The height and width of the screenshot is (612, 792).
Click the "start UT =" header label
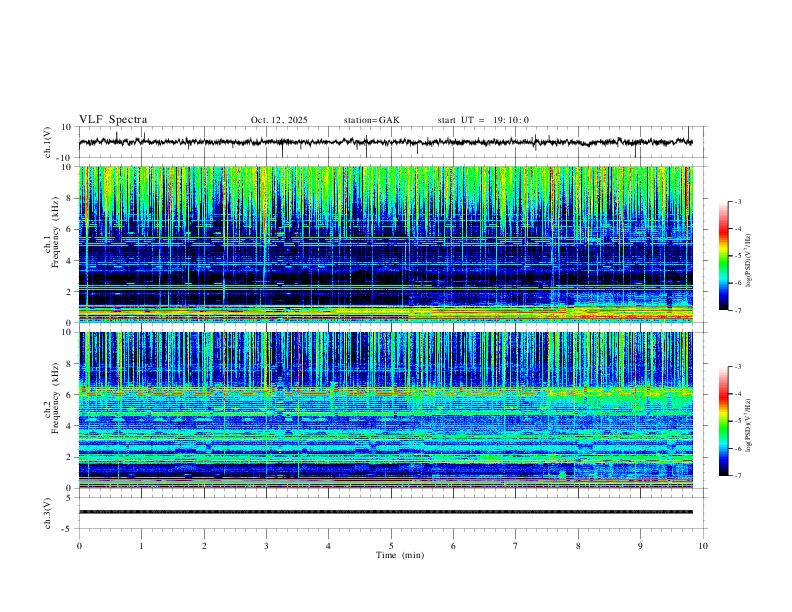point(461,120)
